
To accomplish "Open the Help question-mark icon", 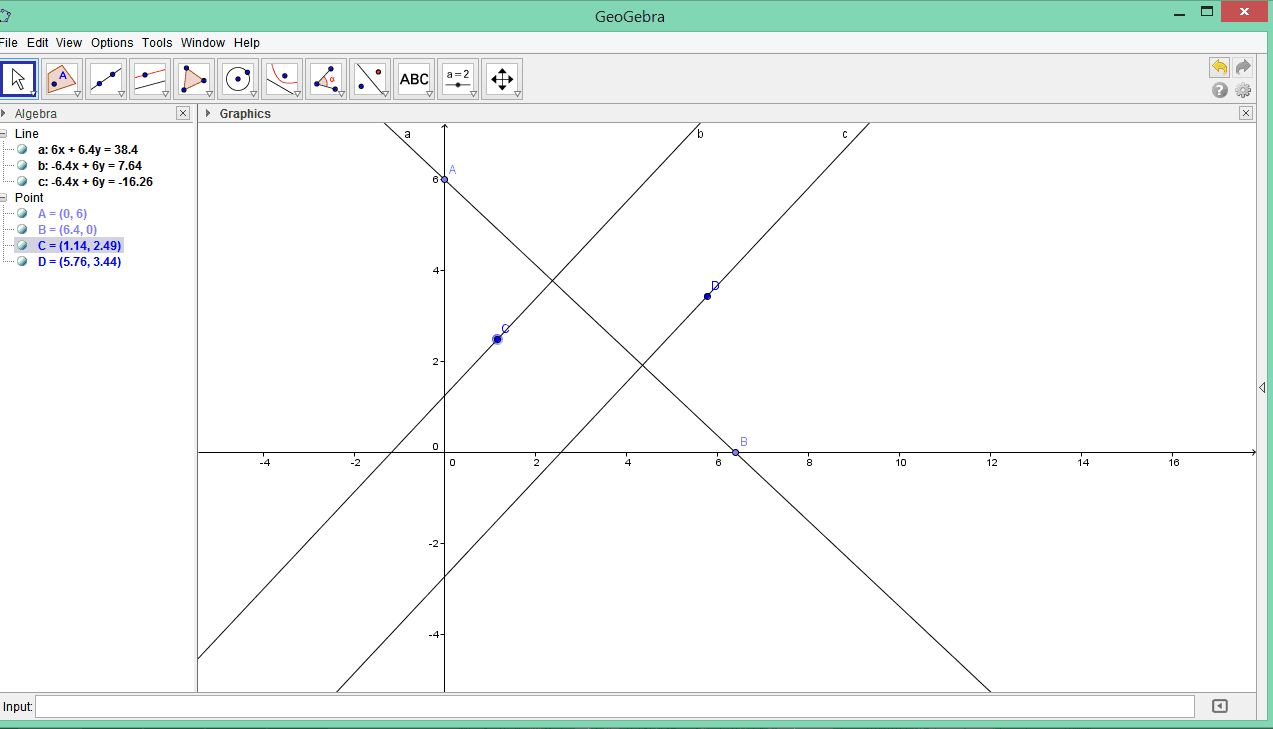I will [x=1220, y=90].
